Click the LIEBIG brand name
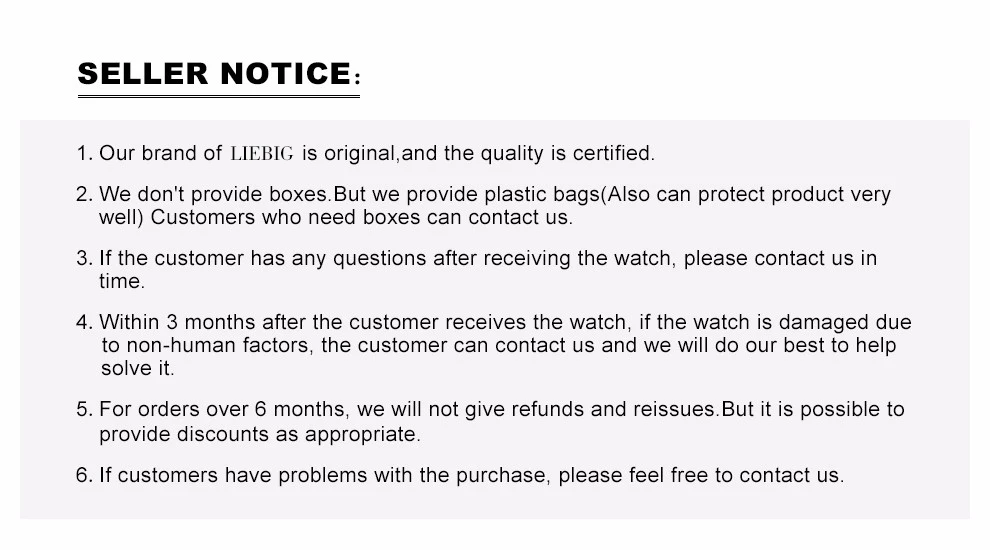This screenshot has width=990, height=550. click(x=262, y=153)
